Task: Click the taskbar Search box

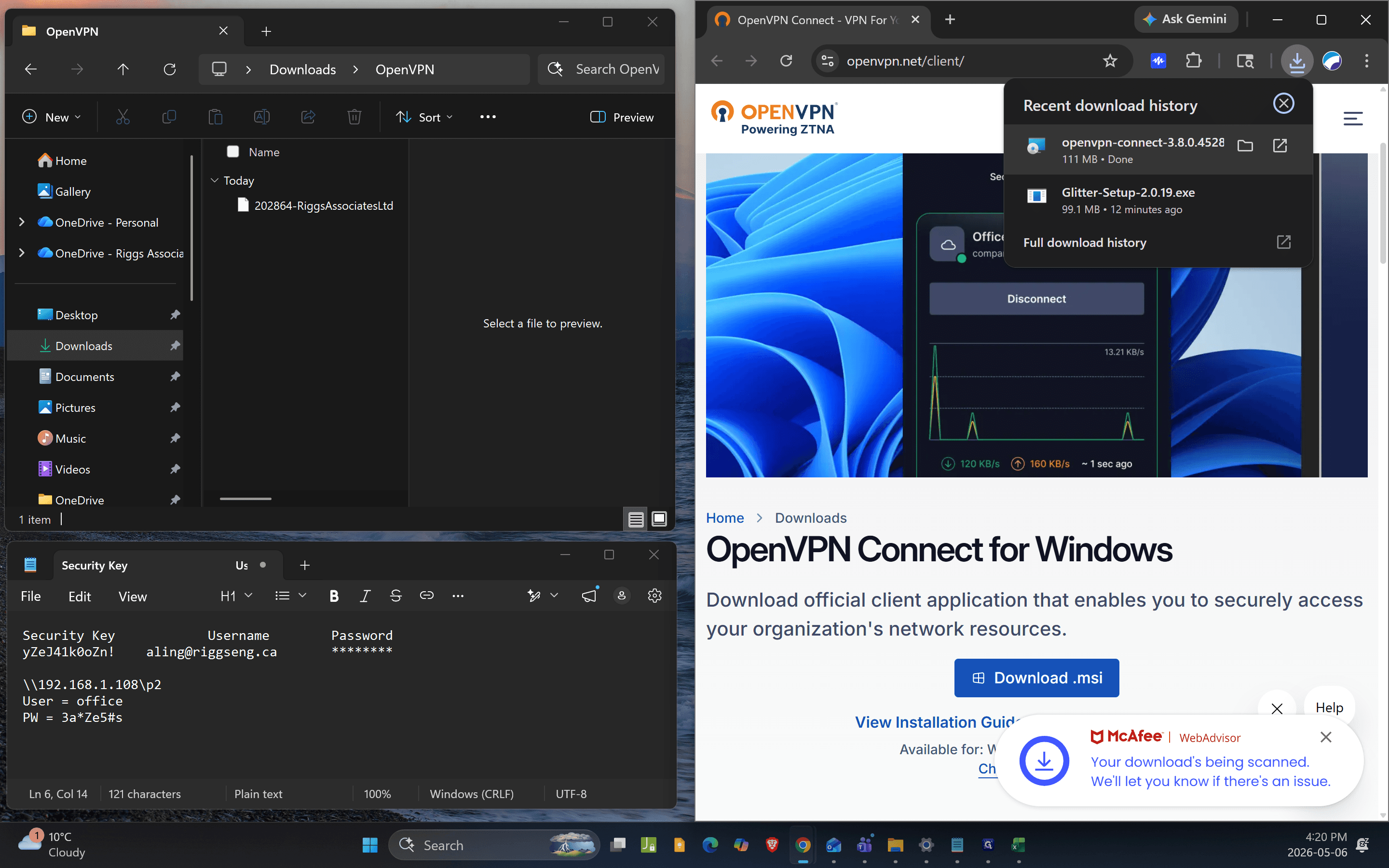Action: [493, 845]
